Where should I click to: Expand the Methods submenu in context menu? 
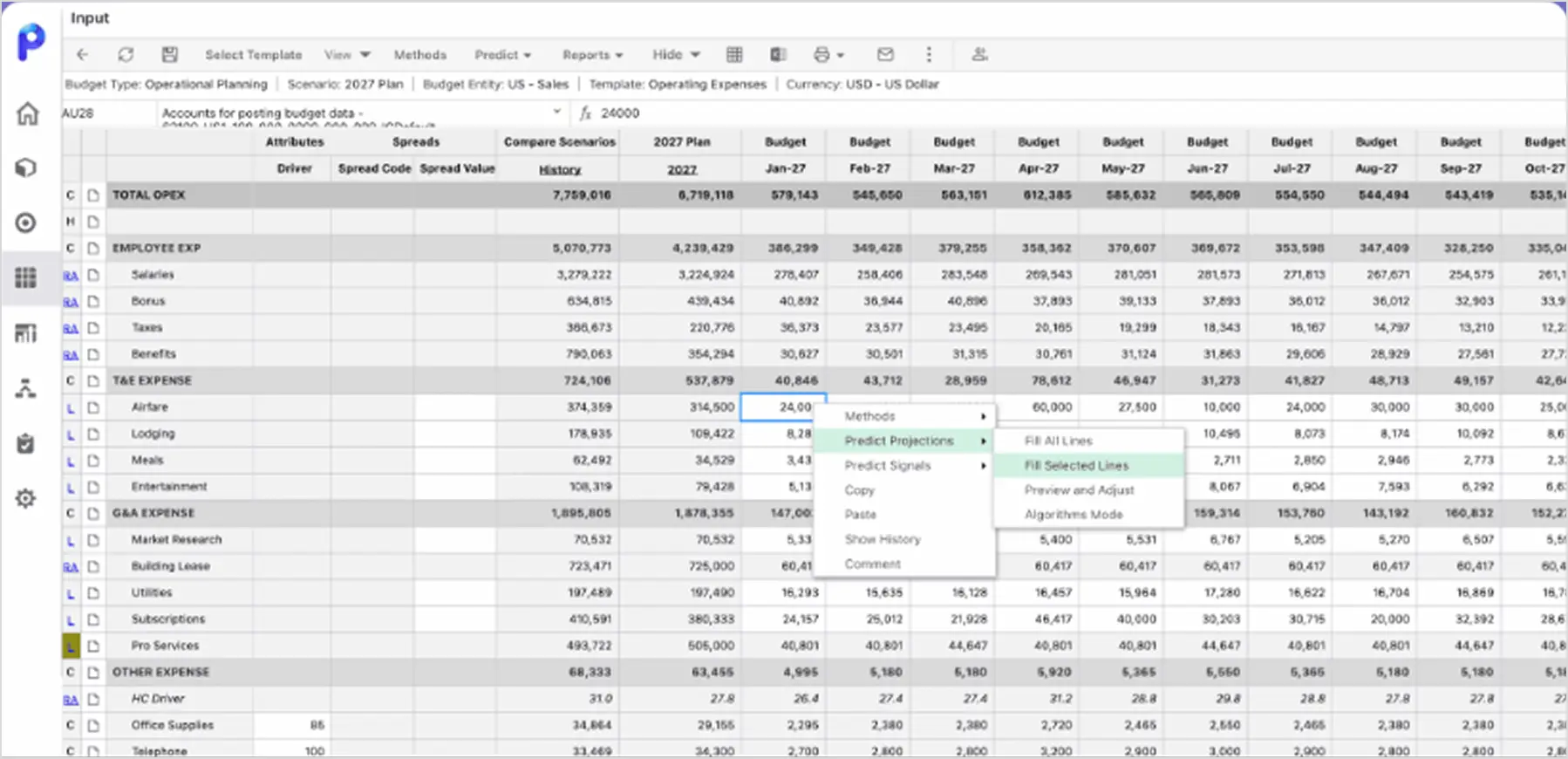tap(904, 416)
